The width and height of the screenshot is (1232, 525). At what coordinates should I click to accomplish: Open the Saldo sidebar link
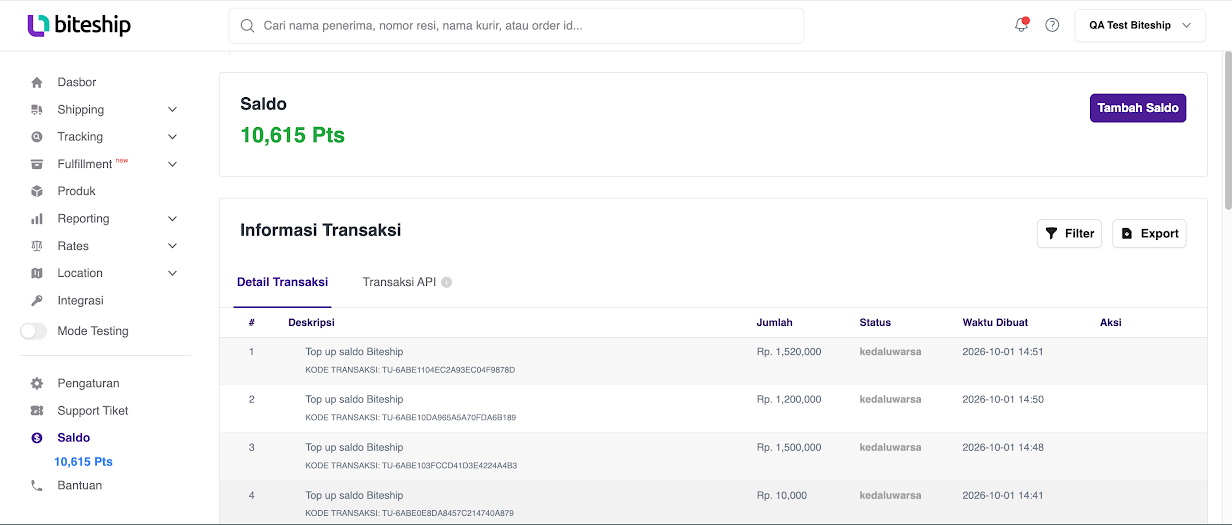[74, 438]
